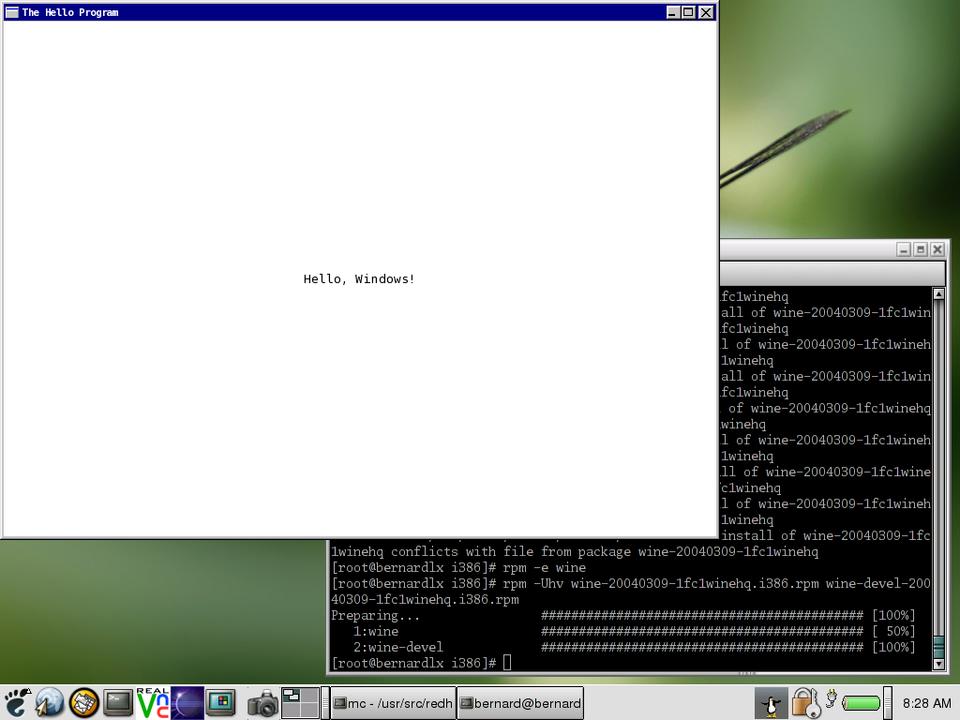Switch to the bernard@bernard terminal taskbar button
This screenshot has height=720, width=960.
tap(520, 703)
